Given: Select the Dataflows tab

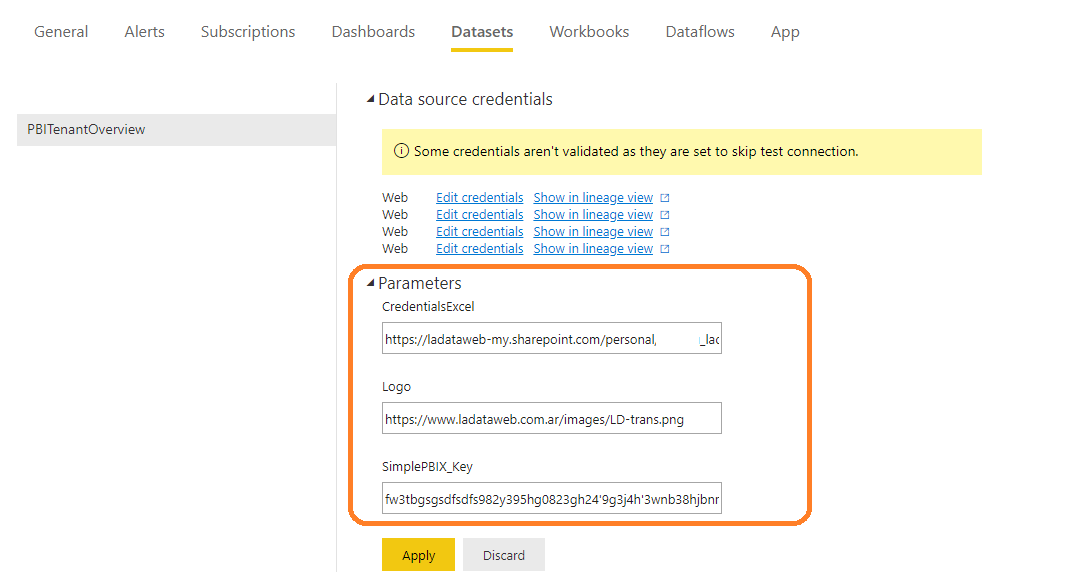Looking at the screenshot, I should point(700,32).
